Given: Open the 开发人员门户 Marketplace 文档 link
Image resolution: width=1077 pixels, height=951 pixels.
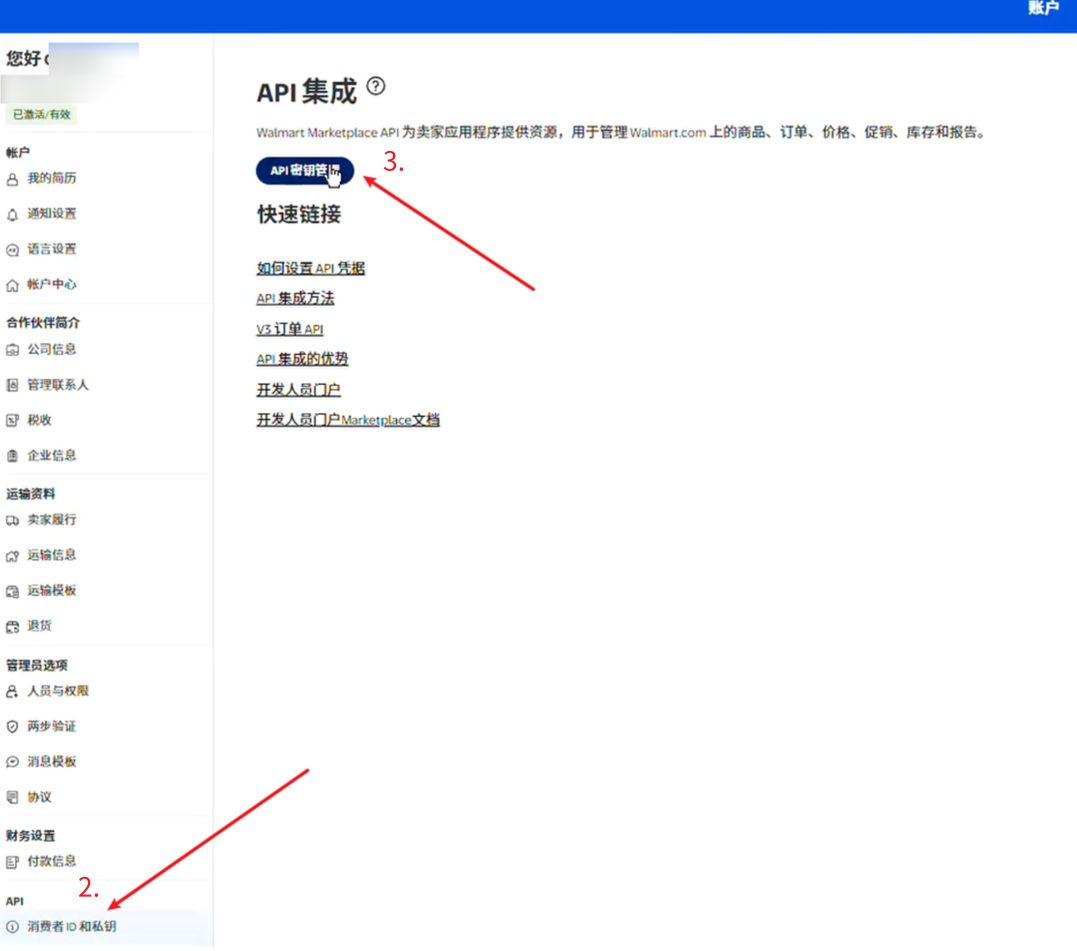Looking at the screenshot, I should click(348, 420).
